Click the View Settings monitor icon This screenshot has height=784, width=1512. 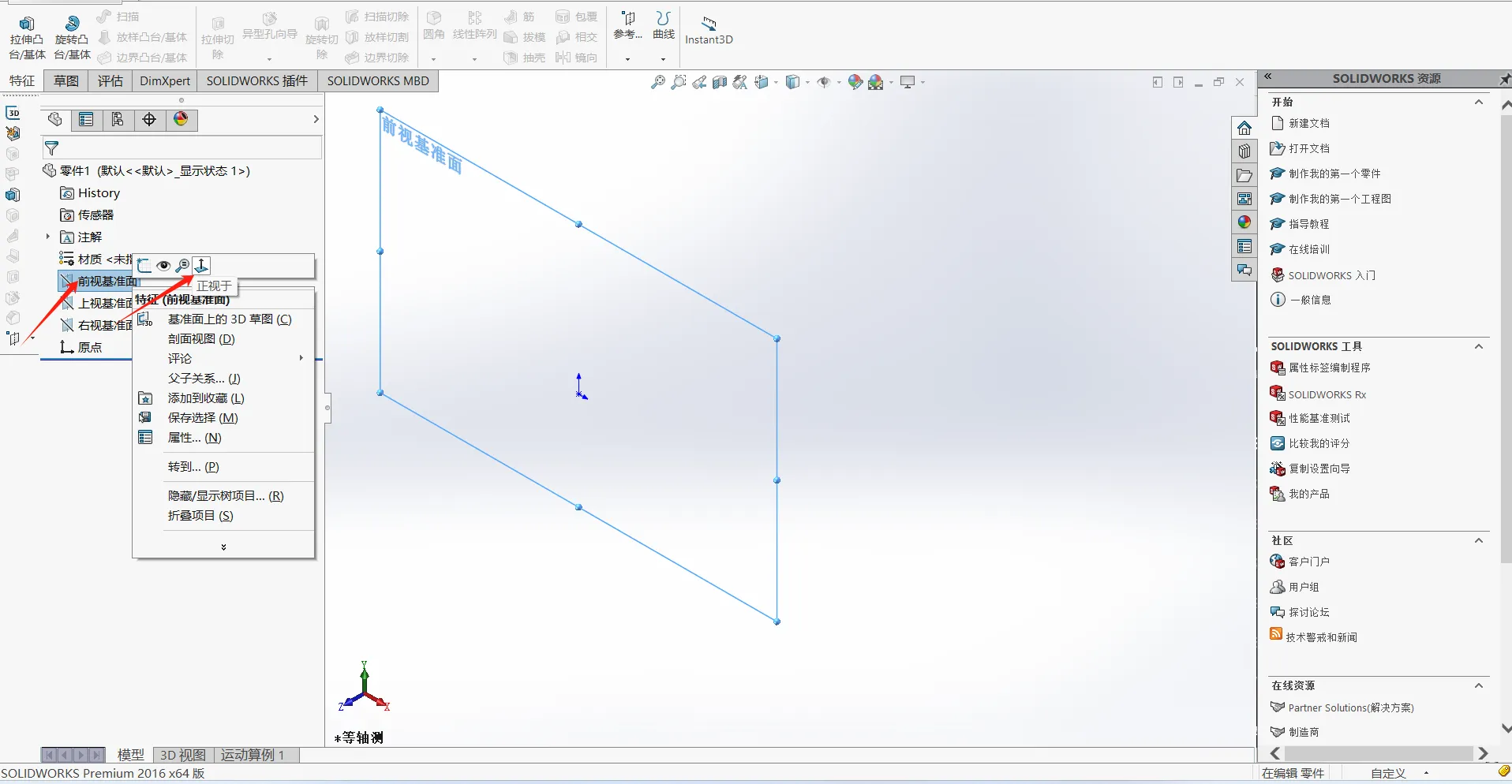pyautogui.click(x=908, y=82)
